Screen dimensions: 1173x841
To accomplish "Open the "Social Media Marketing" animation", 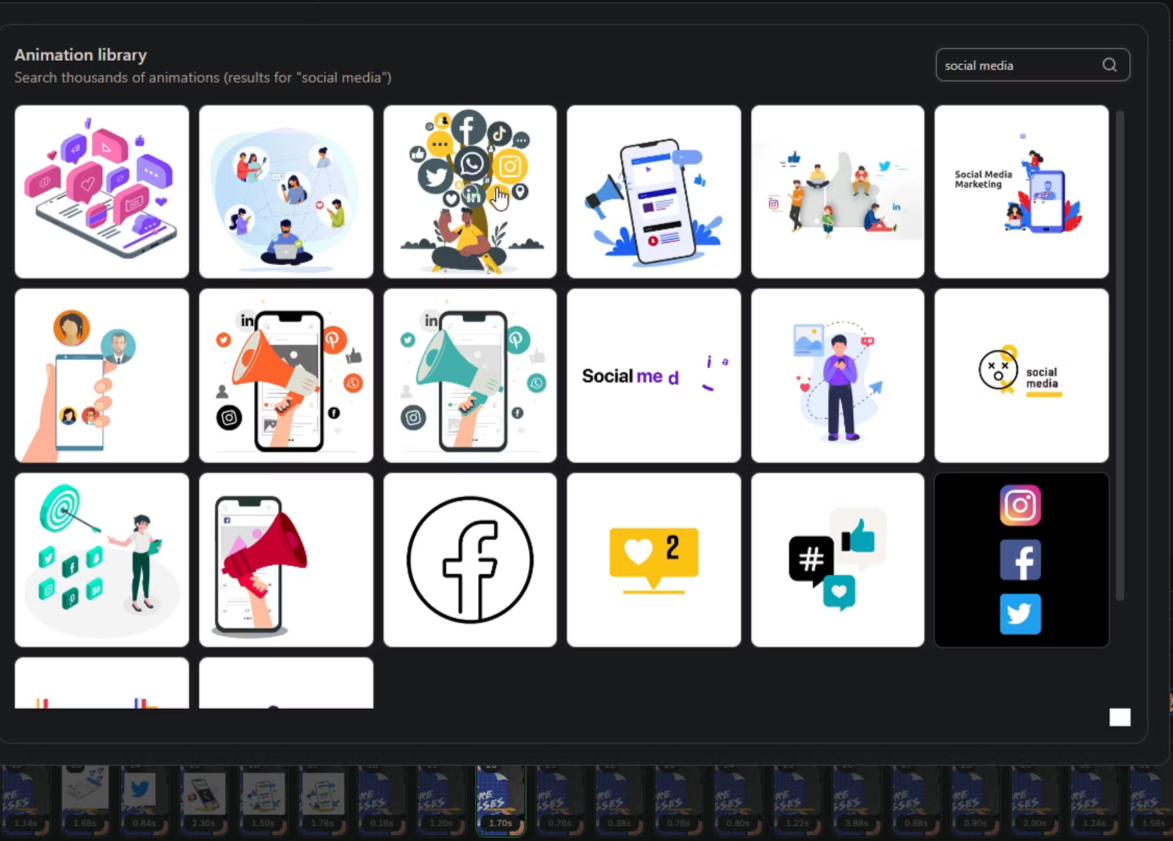I will click(1021, 192).
